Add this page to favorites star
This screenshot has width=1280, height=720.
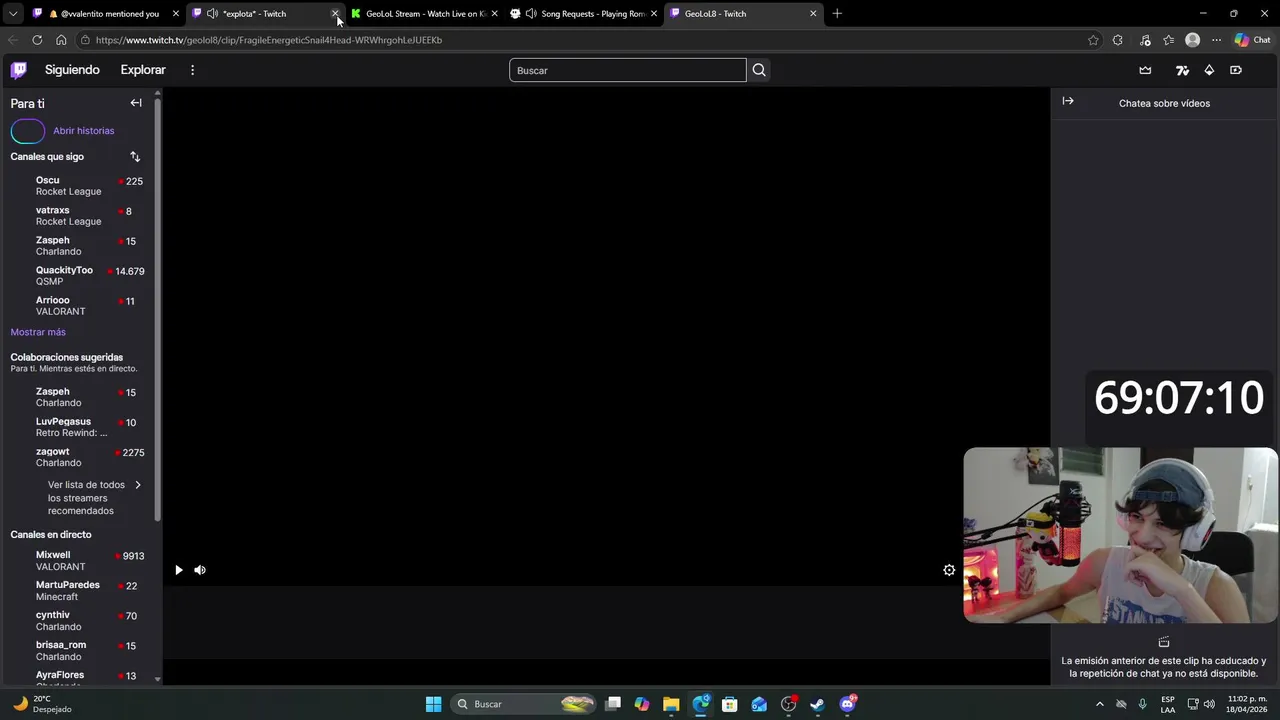point(1093,40)
